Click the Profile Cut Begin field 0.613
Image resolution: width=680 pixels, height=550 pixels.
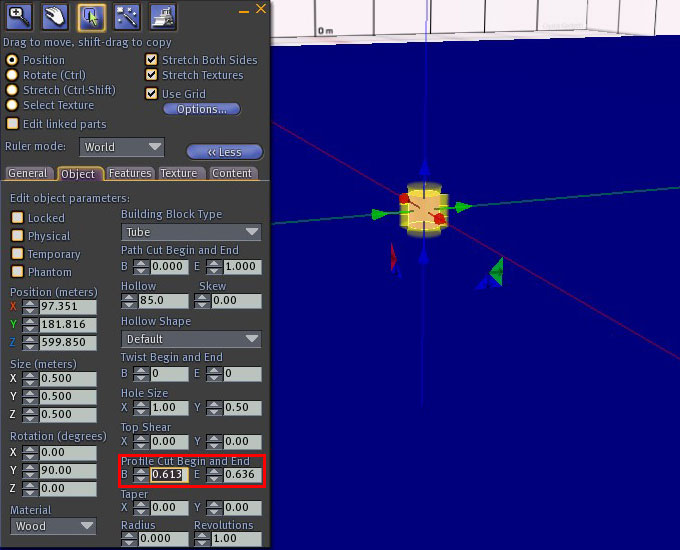[170, 475]
